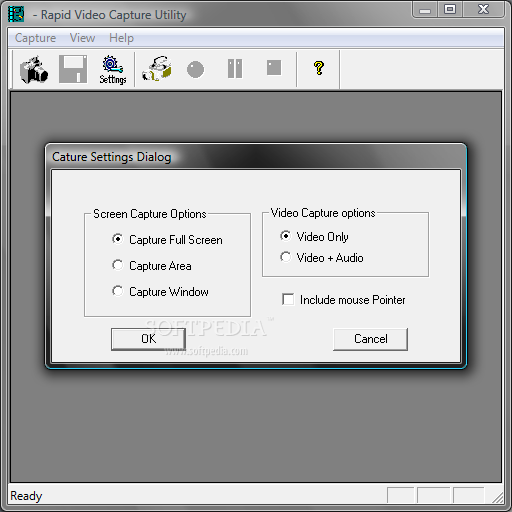Open the Help menu
The image size is (512, 512).
point(121,38)
